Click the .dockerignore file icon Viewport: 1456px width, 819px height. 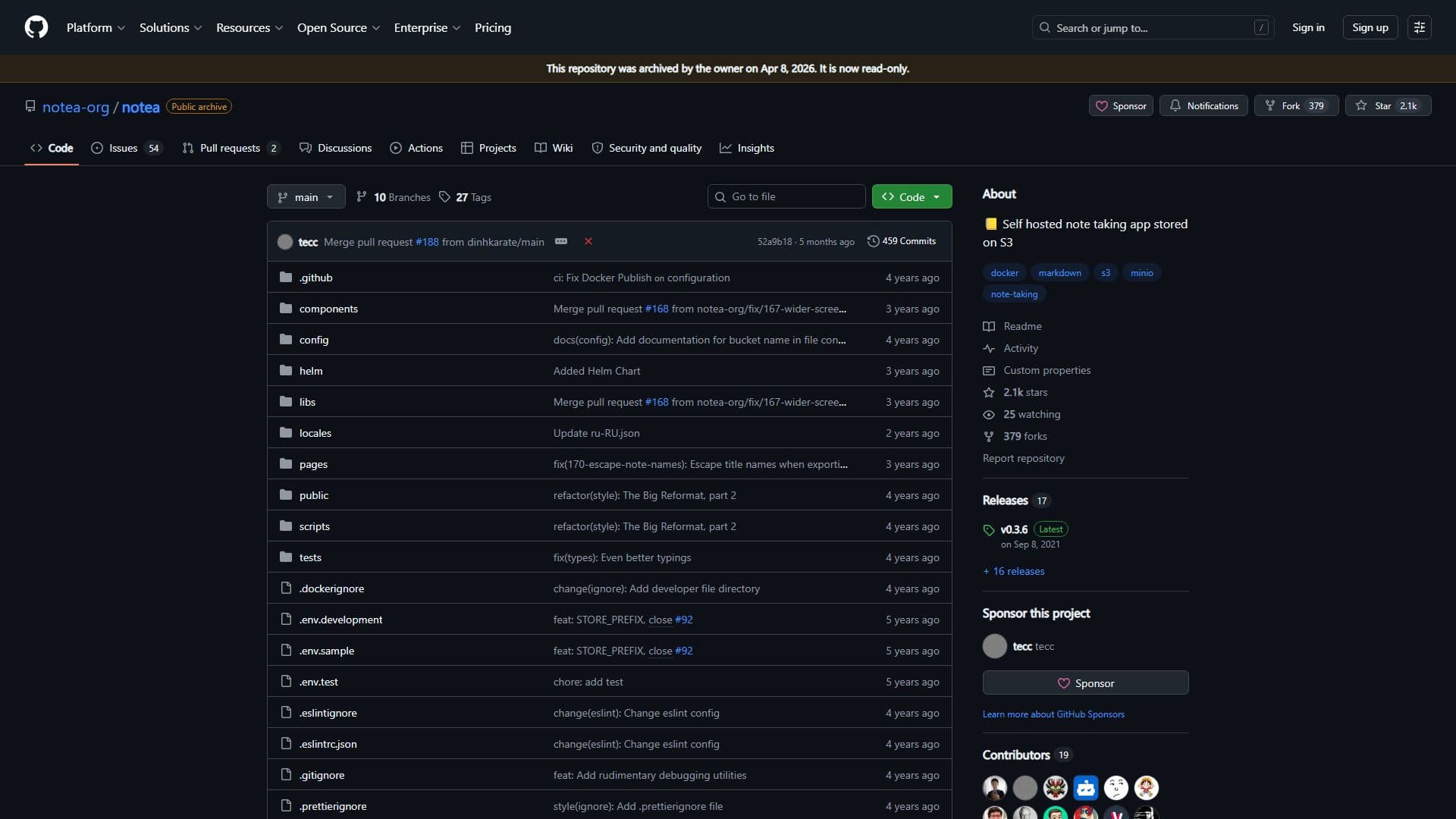tap(286, 588)
